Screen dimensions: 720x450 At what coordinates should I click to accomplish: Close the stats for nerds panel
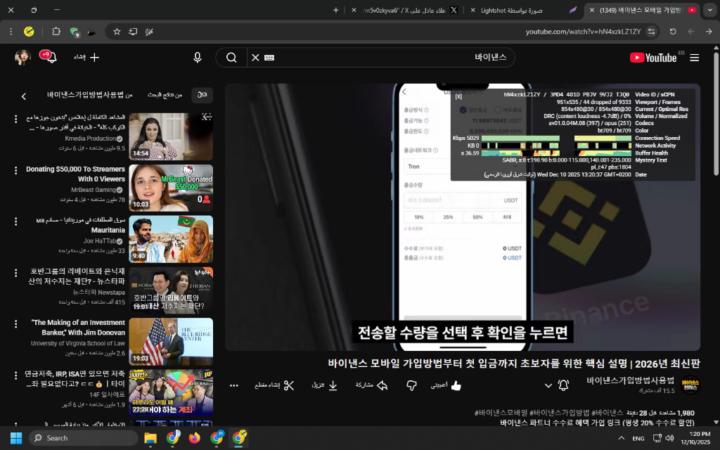[x=458, y=96]
